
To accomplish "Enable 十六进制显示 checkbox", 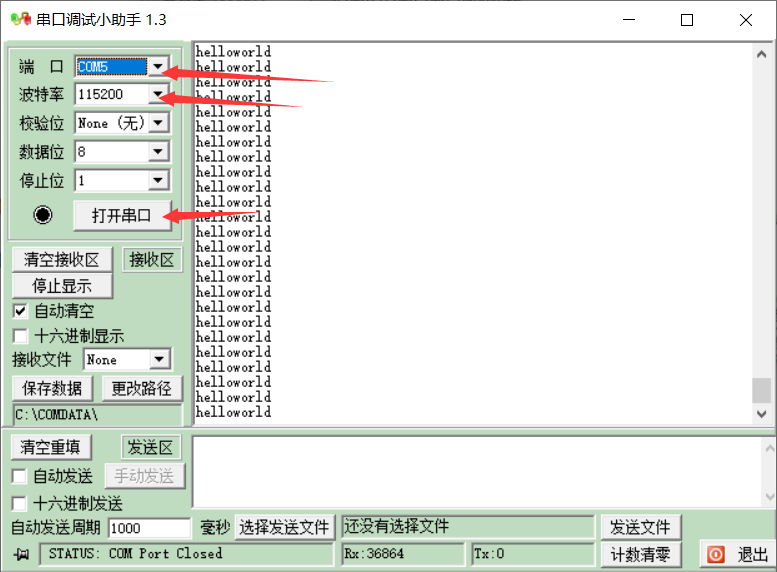I will (20, 336).
